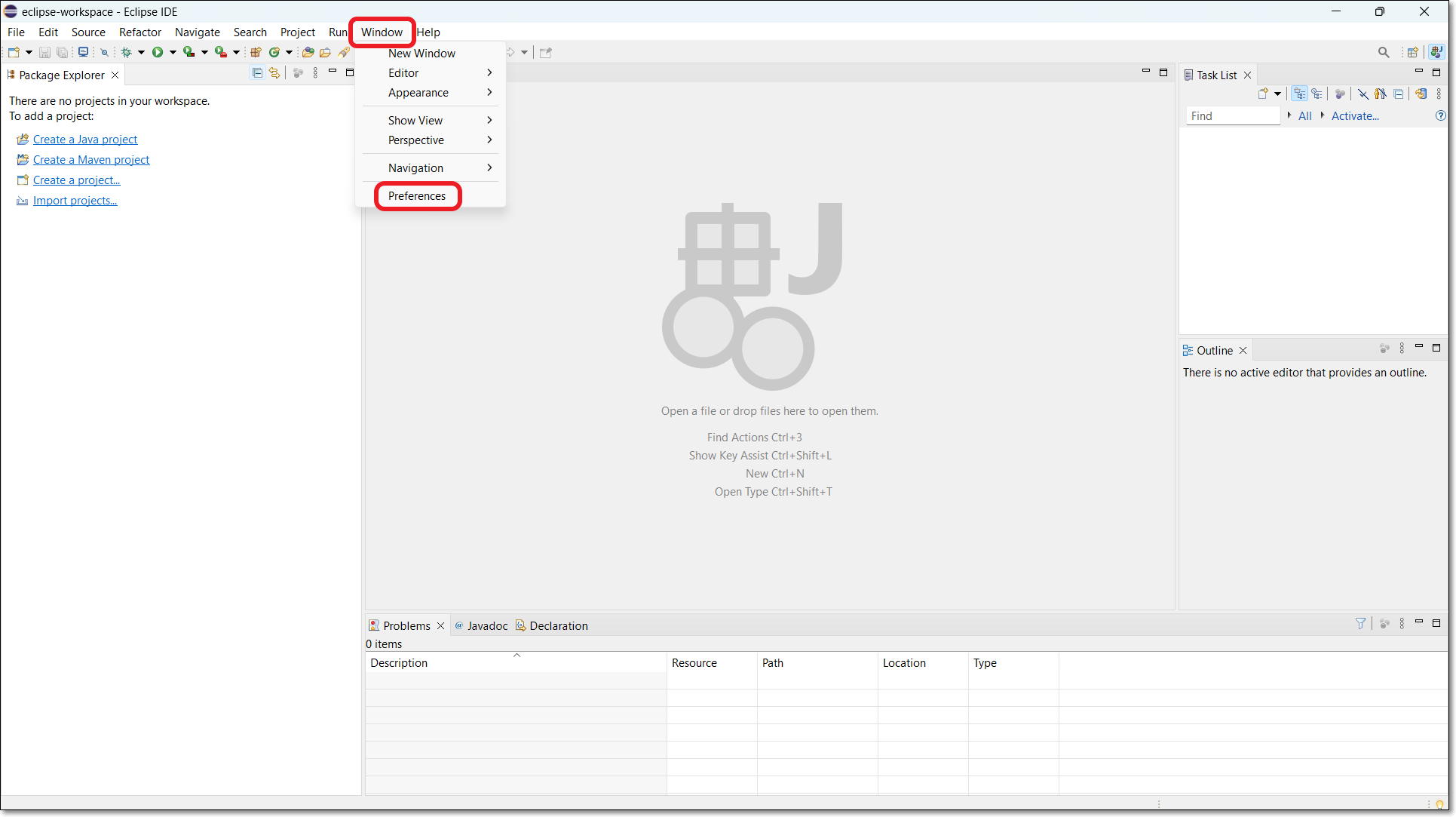1456x817 pixels.
Task: Click the Problems view filter funnel icon
Action: tap(1360, 623)
